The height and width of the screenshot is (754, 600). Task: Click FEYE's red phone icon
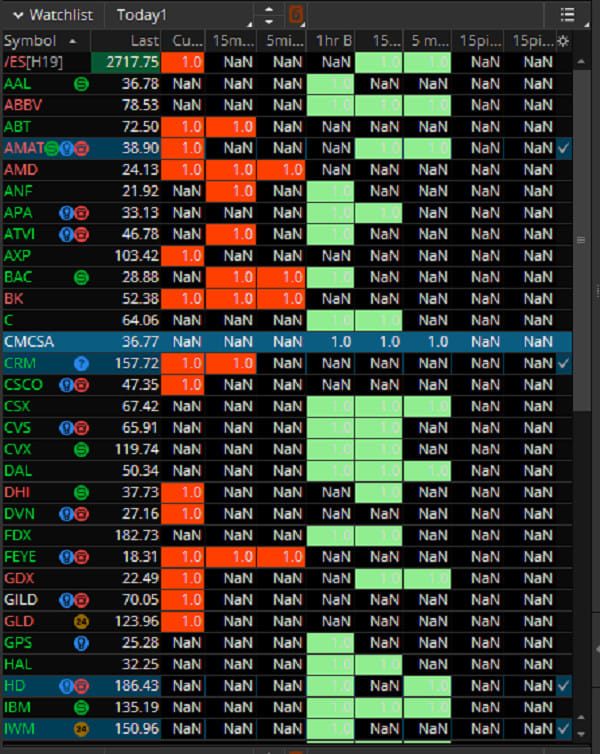click(x=81, y=557)
